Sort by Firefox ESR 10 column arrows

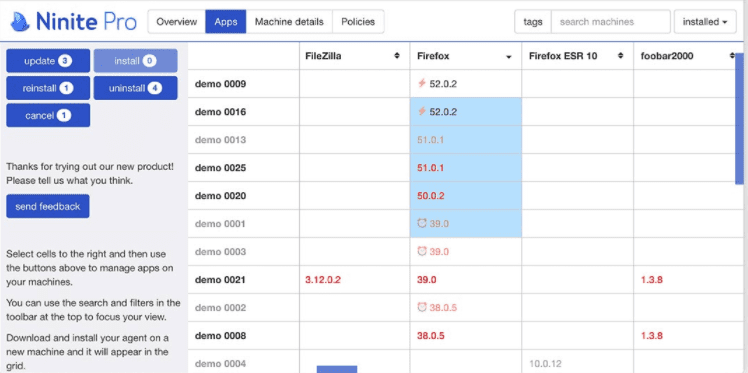pyautogui.click(x=621, y=56)
